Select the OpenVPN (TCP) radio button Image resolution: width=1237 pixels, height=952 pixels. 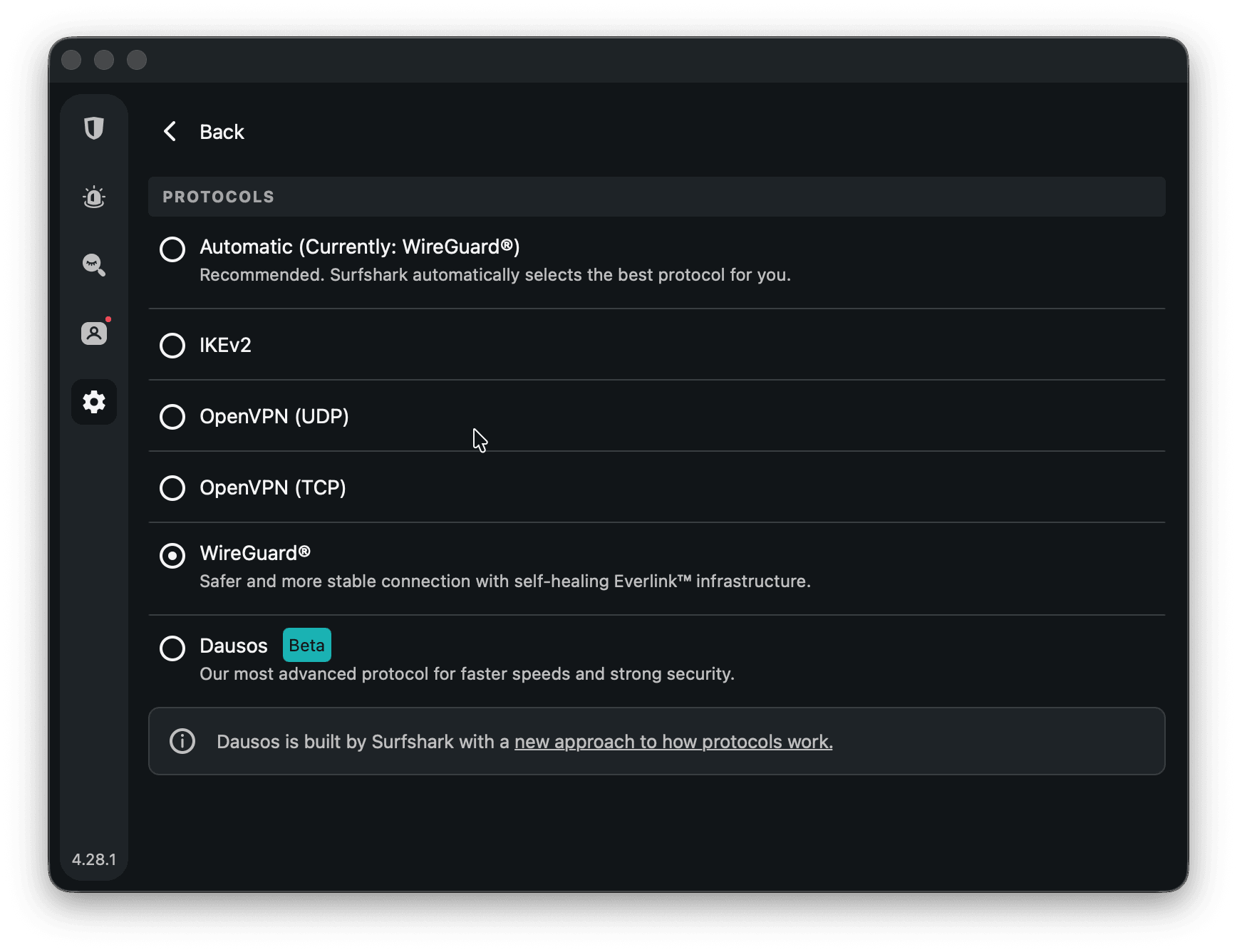172,488
